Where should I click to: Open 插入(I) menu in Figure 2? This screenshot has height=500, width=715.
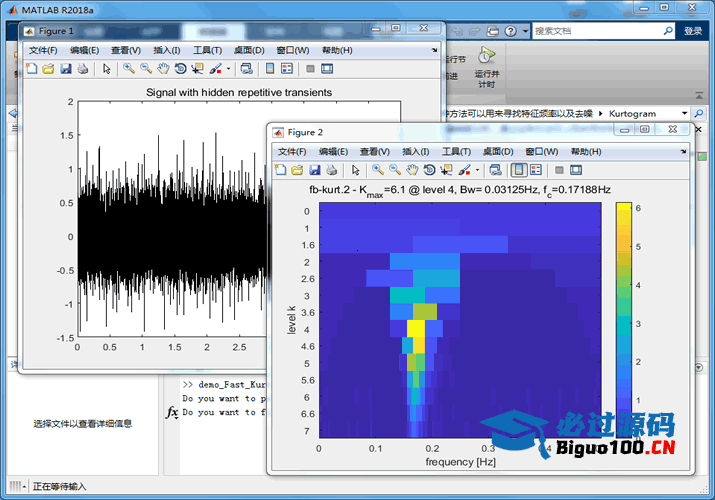pos(416,151)
